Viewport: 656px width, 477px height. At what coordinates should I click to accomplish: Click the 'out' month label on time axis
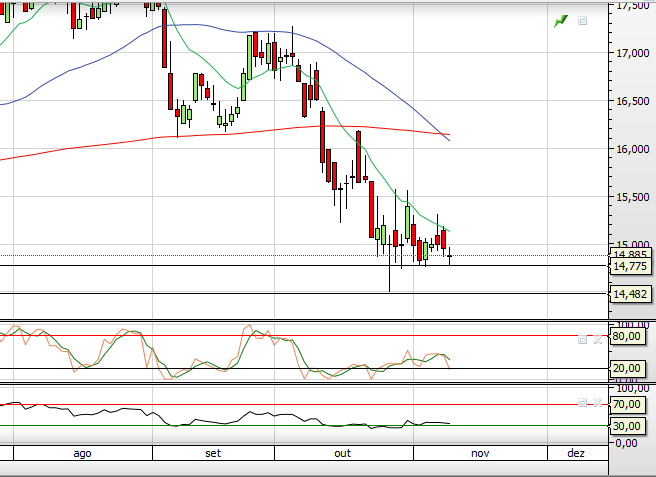click(342, 454)
